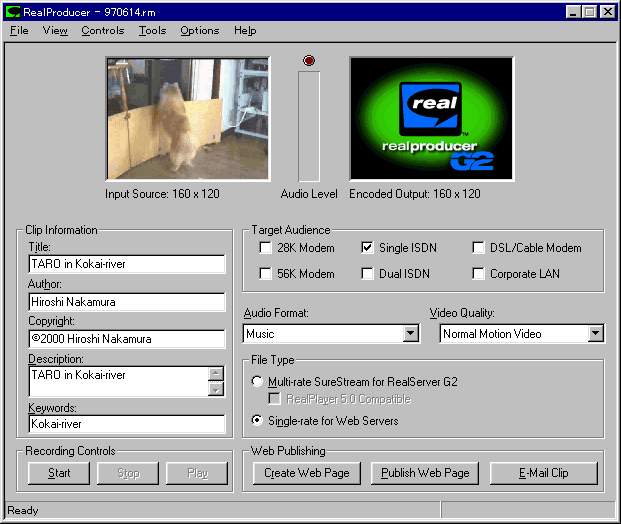Open the File menu

click(x=19, y=30)
